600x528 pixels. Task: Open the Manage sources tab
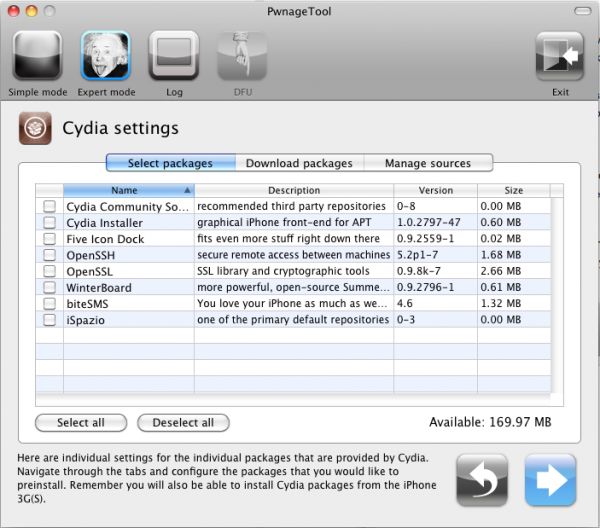click(x=428, y=163)
